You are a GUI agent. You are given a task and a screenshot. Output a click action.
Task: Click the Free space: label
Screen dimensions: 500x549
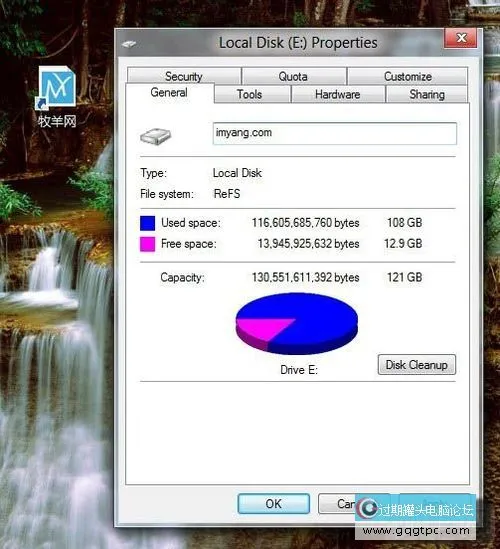[x=189, y=244]
